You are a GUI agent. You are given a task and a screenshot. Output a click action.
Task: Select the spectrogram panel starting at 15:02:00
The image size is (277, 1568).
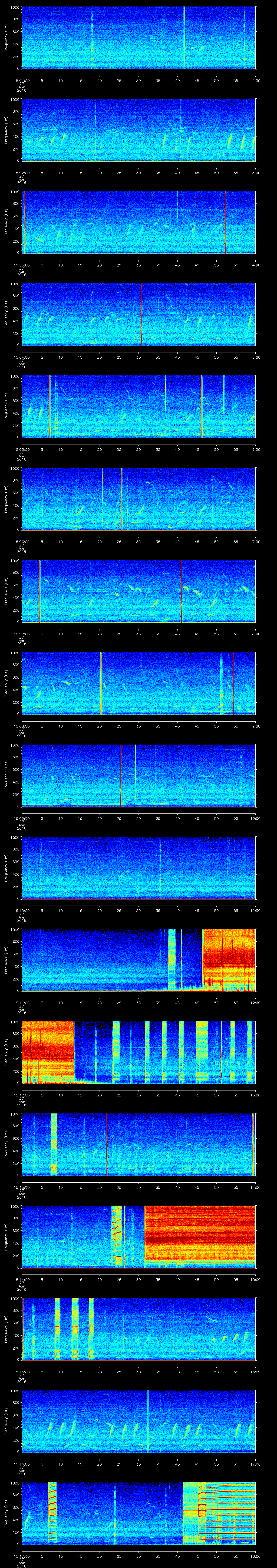(138, 130)
